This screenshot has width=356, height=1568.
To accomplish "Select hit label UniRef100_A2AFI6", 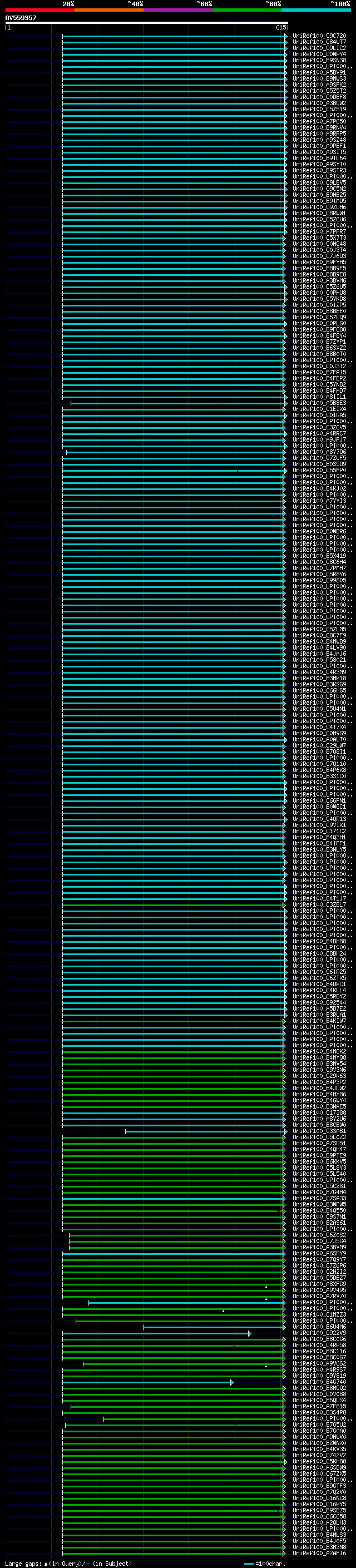I will click(x=319, y=1554).
